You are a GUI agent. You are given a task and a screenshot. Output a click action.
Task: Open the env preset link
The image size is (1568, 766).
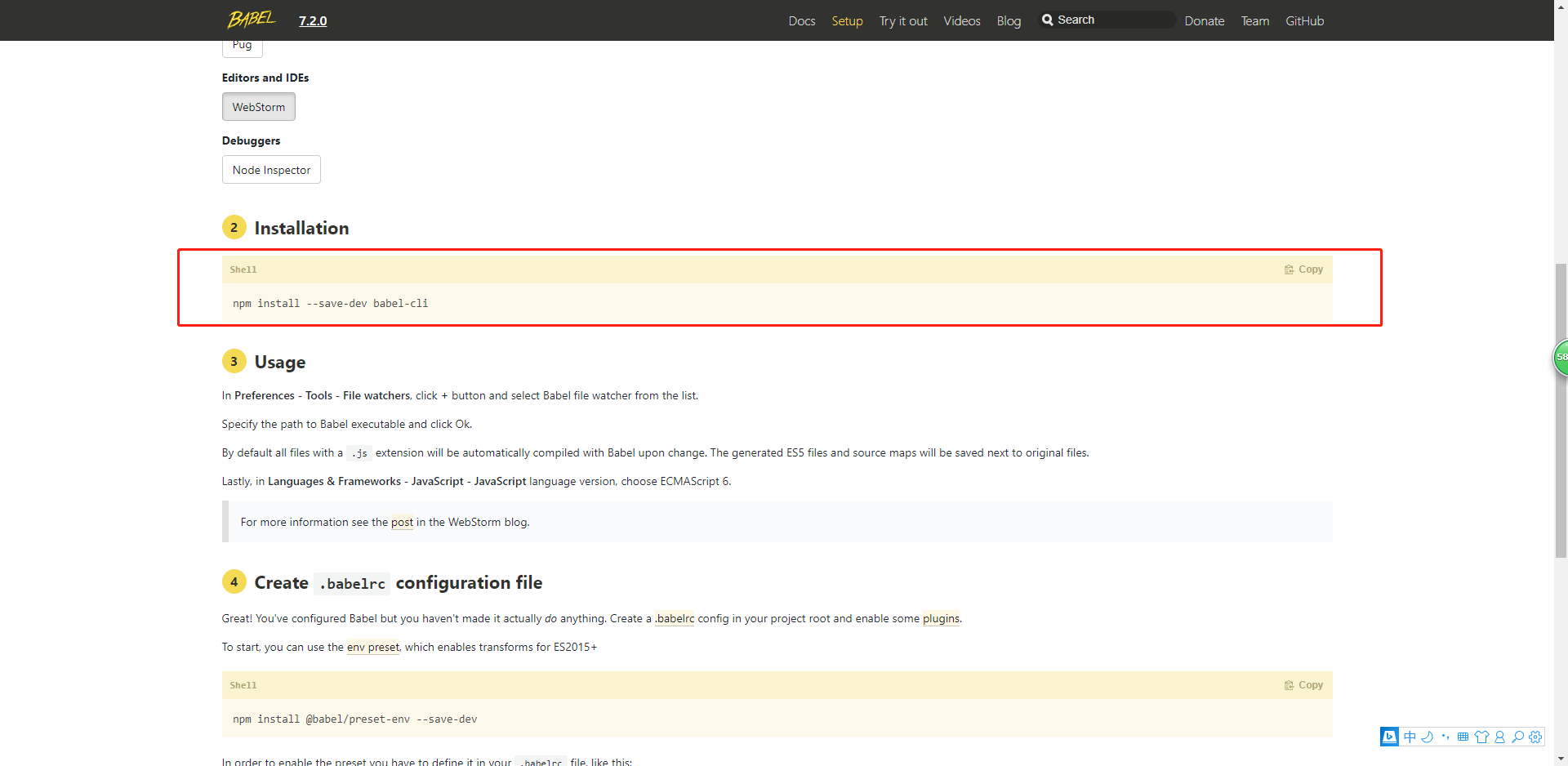pyautogui.click(x=373, y=648)
